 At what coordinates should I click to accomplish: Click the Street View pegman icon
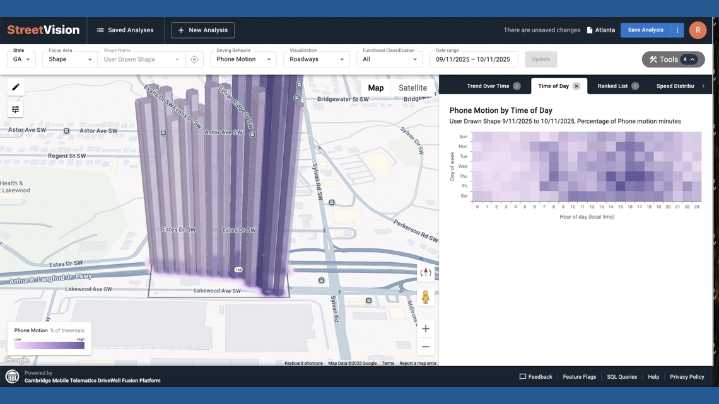426,297
